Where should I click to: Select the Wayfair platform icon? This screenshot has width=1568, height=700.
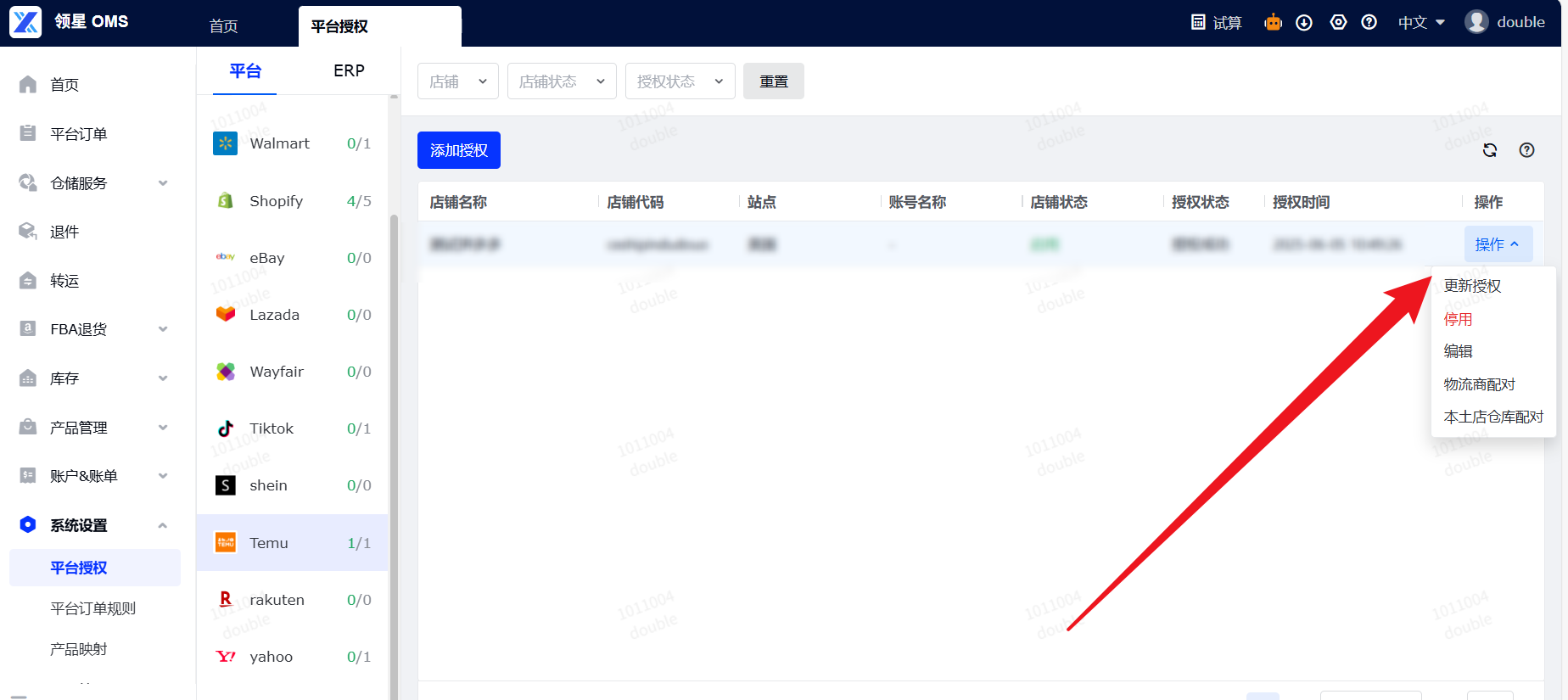click(x=225, y=371)
